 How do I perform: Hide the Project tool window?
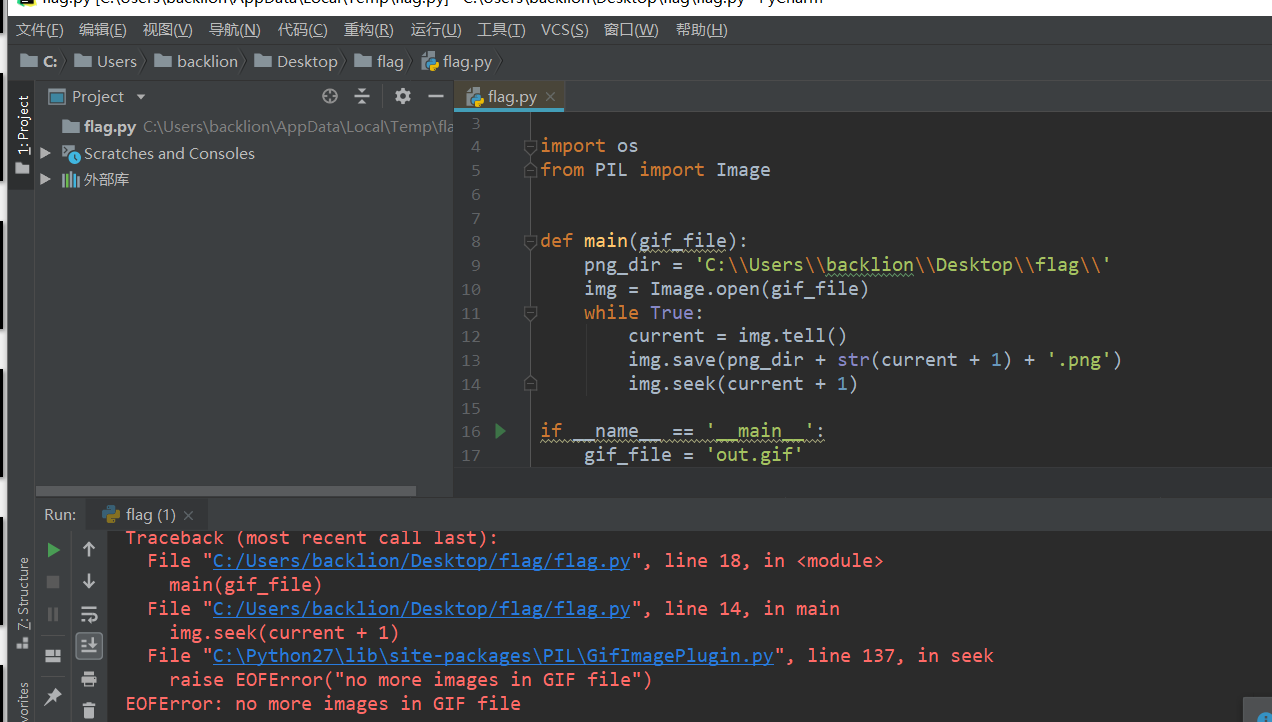point(435,96)
